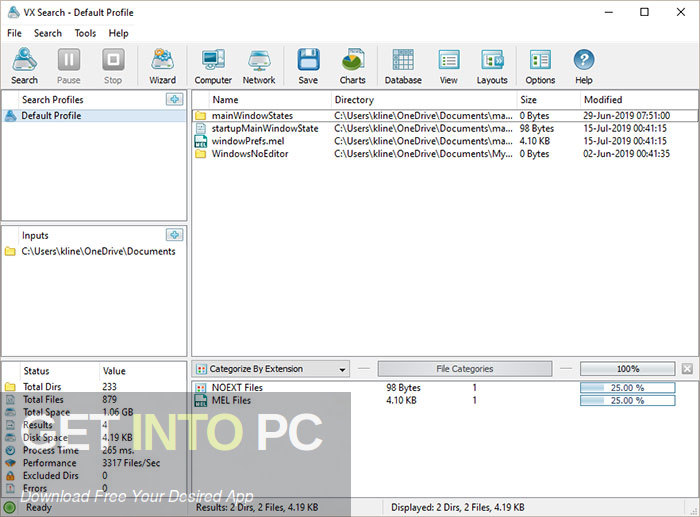Click the Excluded Dirs status row
This screenshot has width=700, height=517.
pos(95,476)
